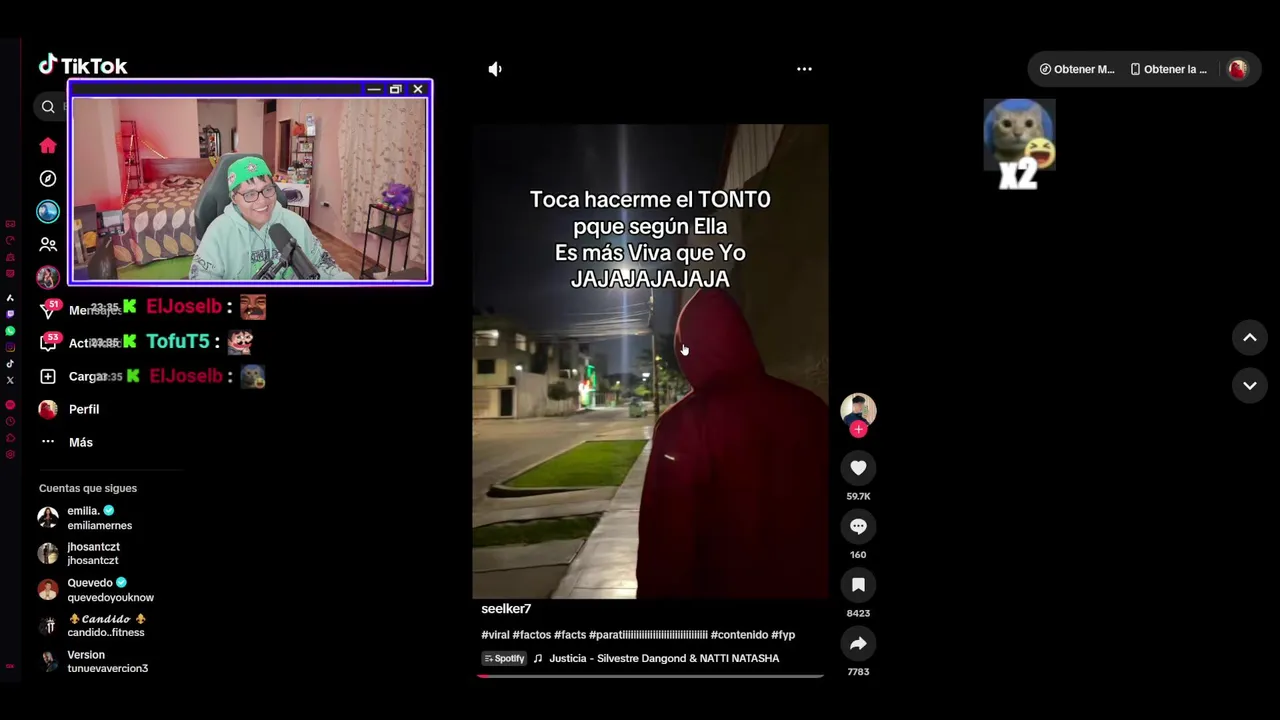
Task: Open the seelker7 username link
Action: (x=506, y=609)
